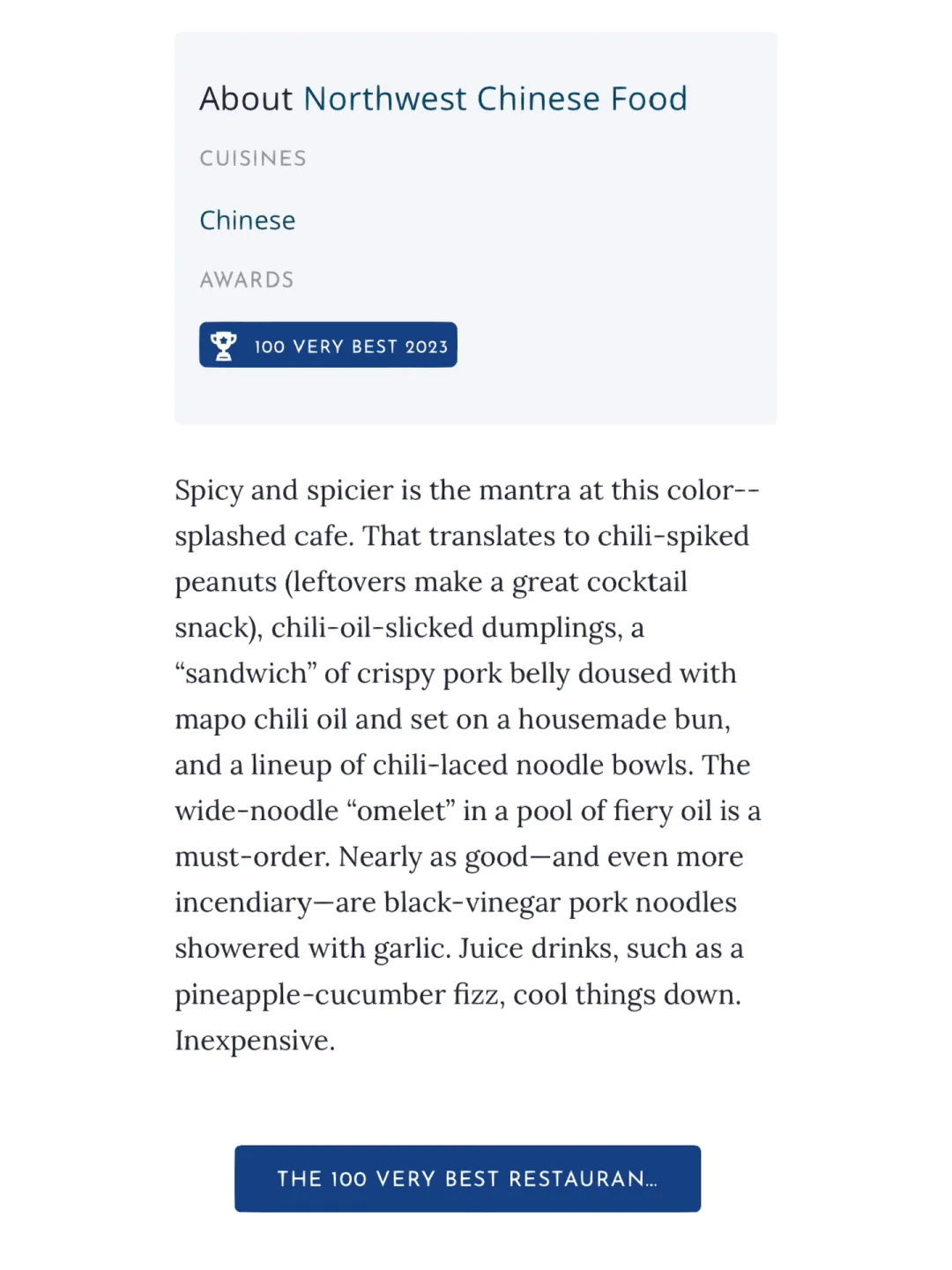This screenshot has height=1270, width=952.
Task: Click the word 'Inexpensive' ending the review
Action: 251,1041
